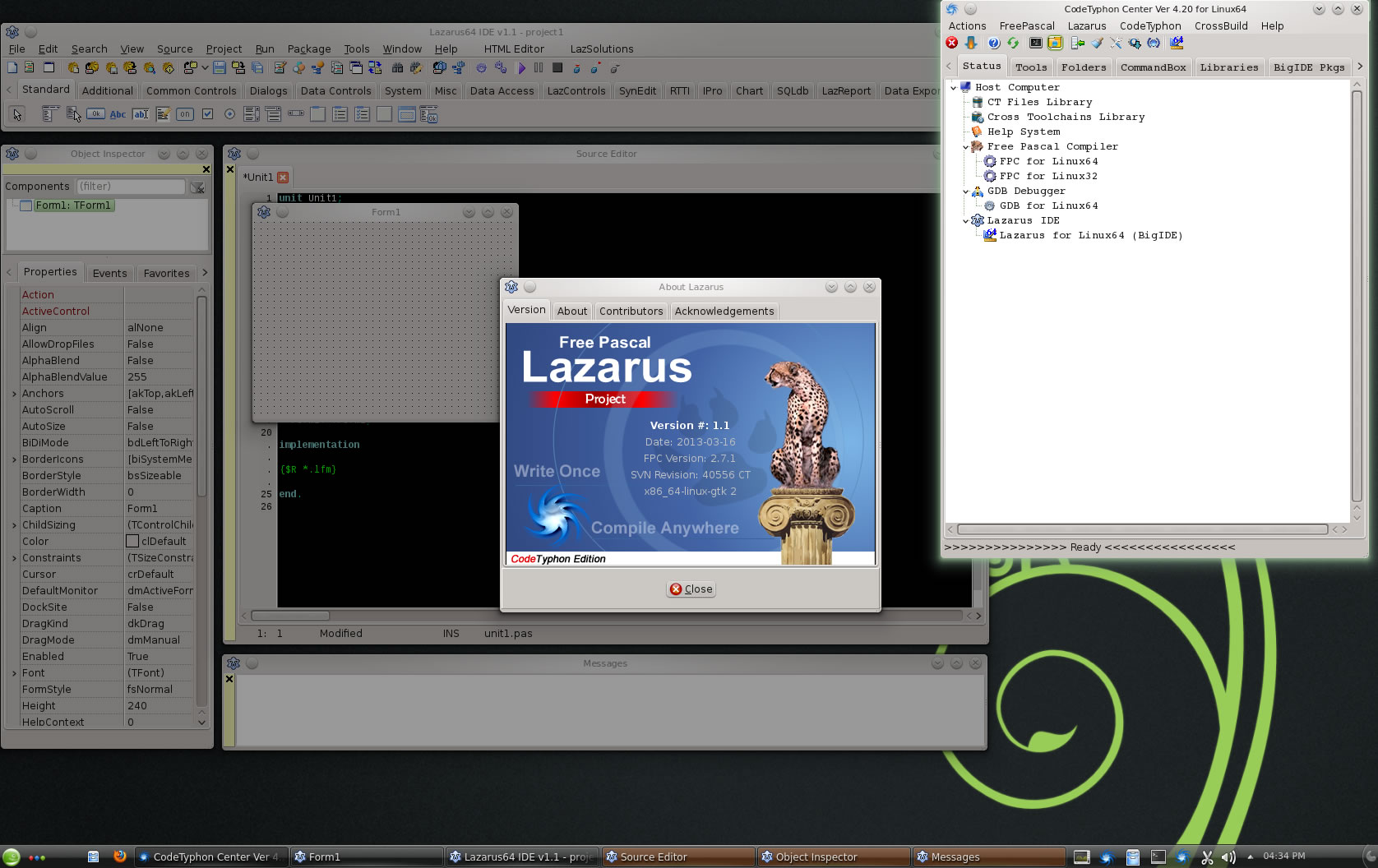Select 'Lazarus for Linux64 (BigIDE)' entry
The width and height of the screenshot is (1378, 868).
click(1091, 235)
